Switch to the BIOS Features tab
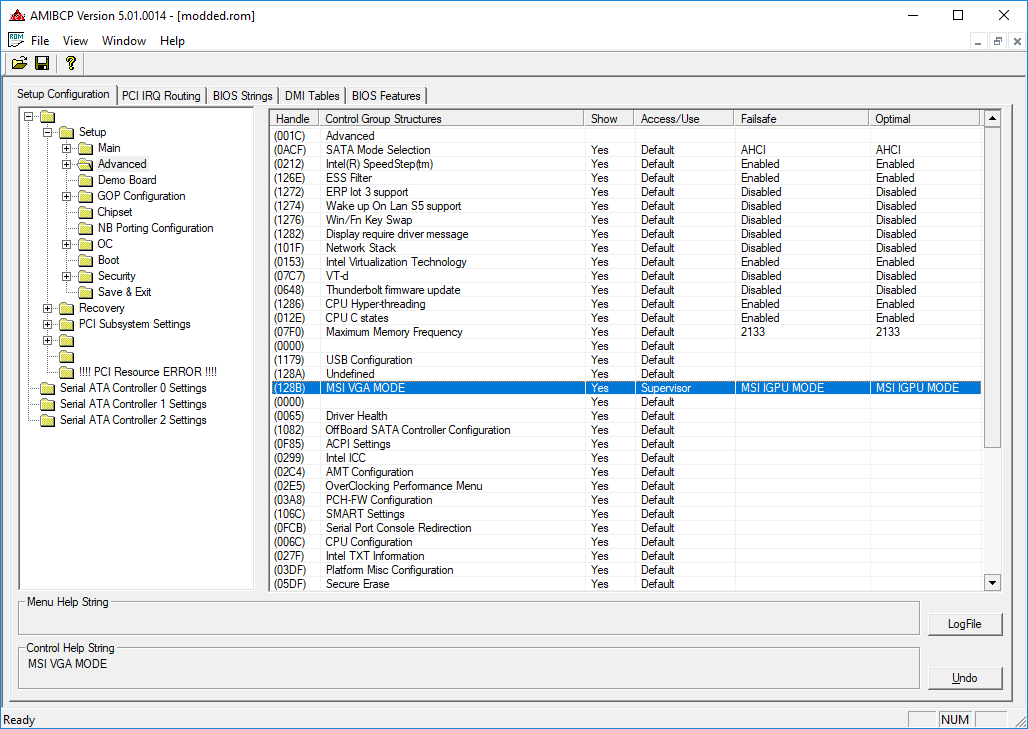The width and height of the screenshot is (1028, 729). (386, 96)
